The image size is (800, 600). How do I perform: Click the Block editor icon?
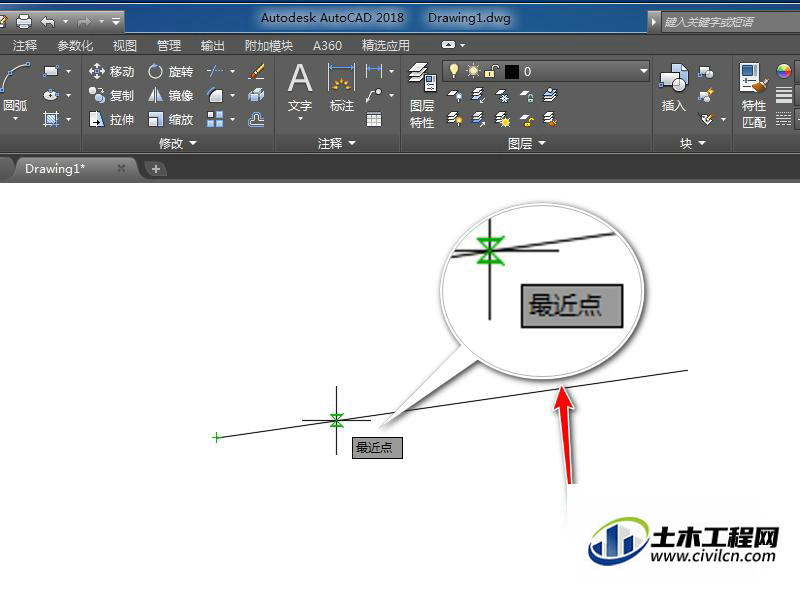[706, 95]
